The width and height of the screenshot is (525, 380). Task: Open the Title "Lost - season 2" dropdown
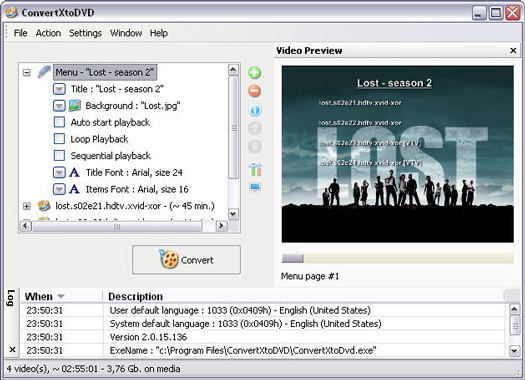pyautogui.click(x=59, y=89)
